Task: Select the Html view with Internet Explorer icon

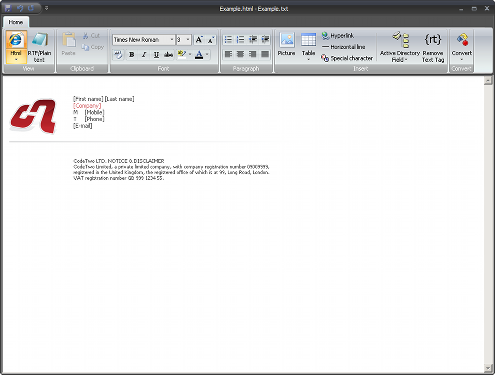Action: 16,41
